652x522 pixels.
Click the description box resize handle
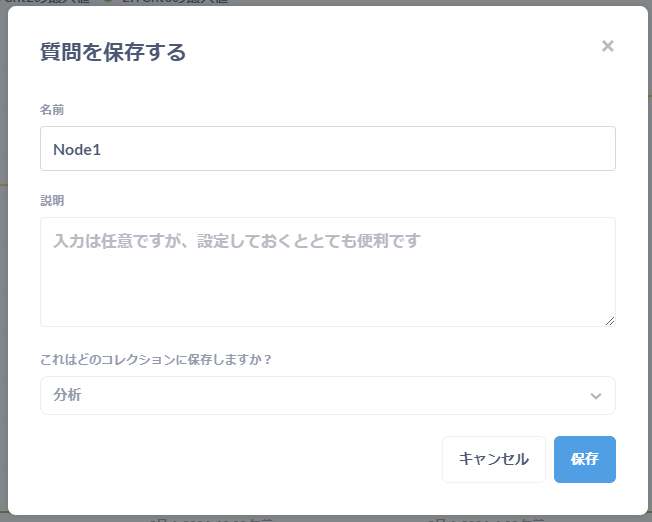point(609,319)
